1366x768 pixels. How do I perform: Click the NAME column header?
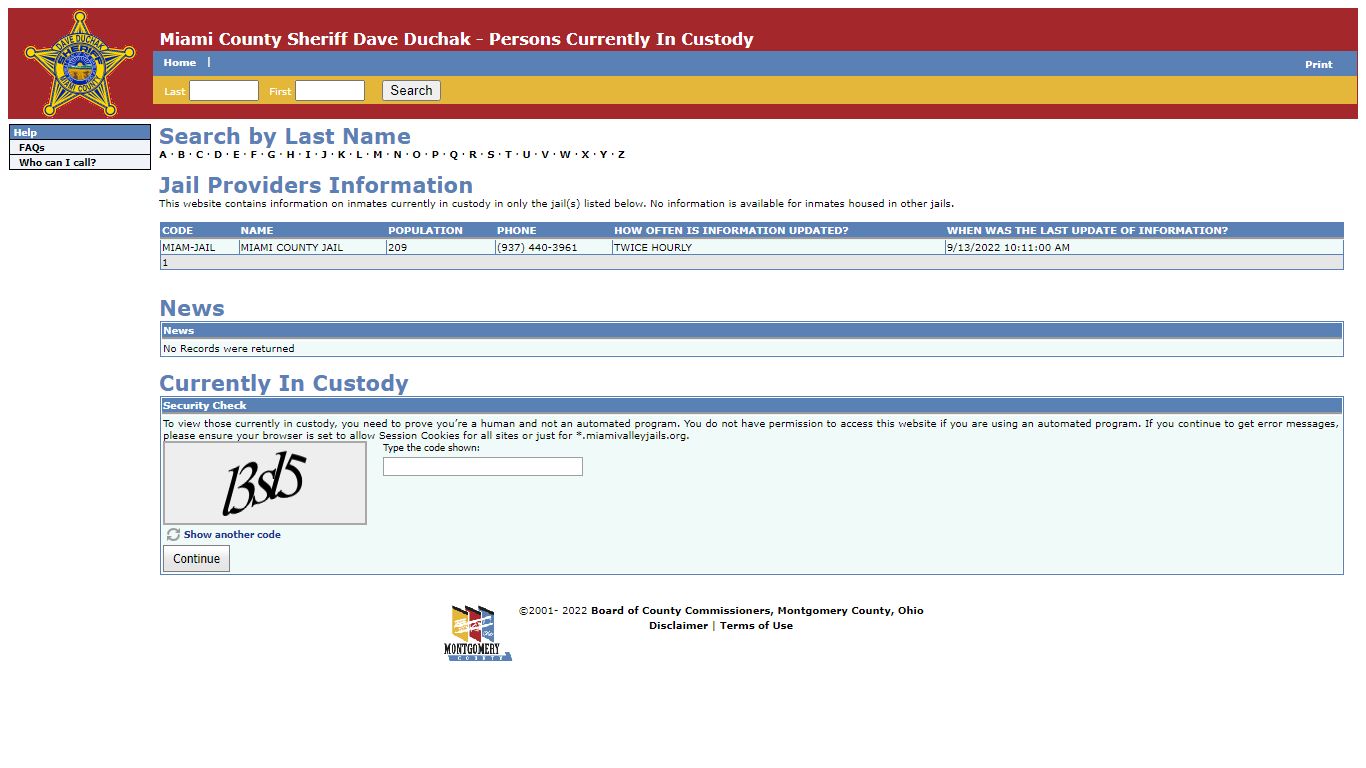click(x=257, y=231)
